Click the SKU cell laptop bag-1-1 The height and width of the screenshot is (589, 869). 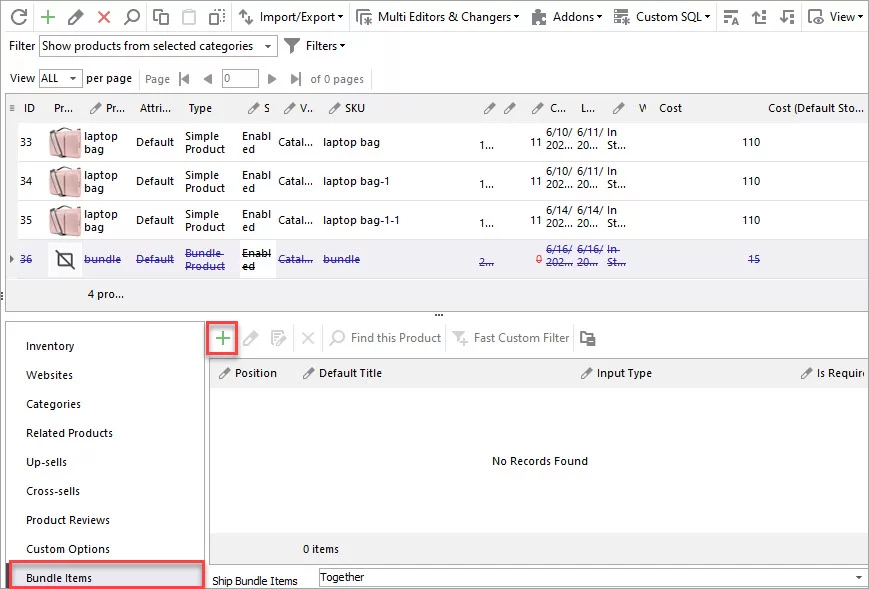click(361, 220)
